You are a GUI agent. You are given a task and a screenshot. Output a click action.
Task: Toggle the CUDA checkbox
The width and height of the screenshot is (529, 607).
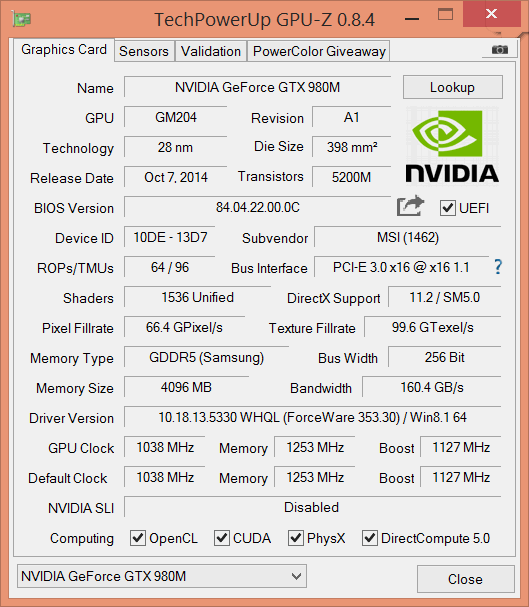click(222, 538)
